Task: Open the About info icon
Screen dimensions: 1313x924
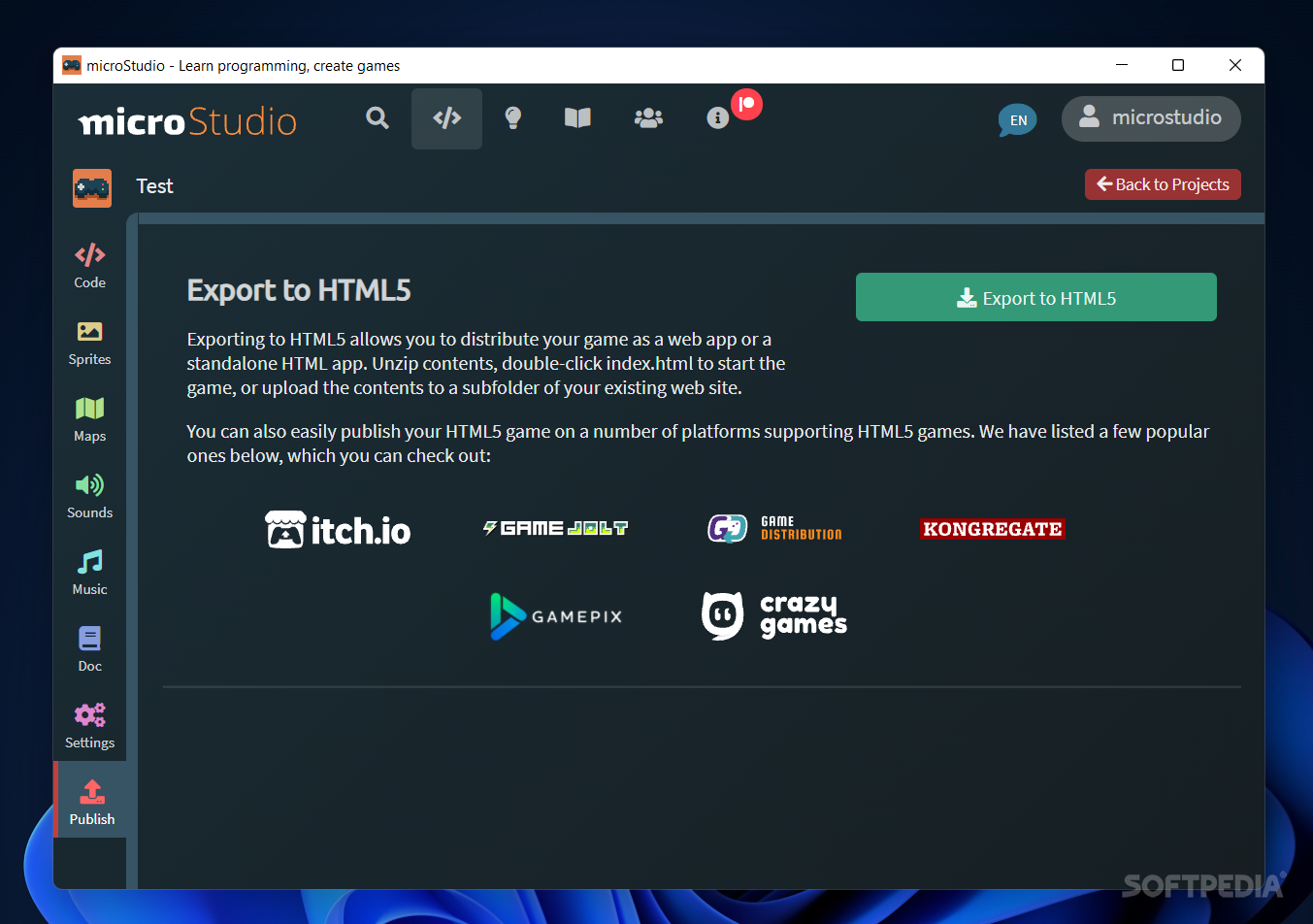Action: click(x=717, y=118)
